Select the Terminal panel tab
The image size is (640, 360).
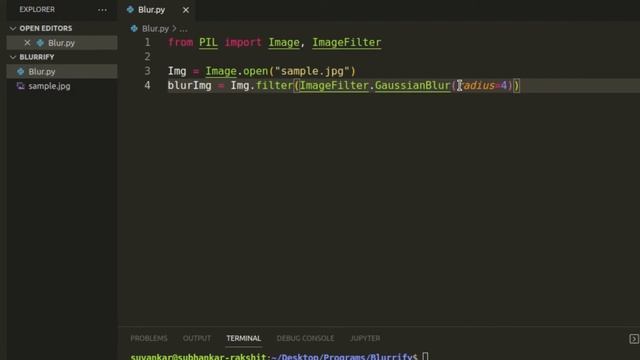tap(244, 338)
